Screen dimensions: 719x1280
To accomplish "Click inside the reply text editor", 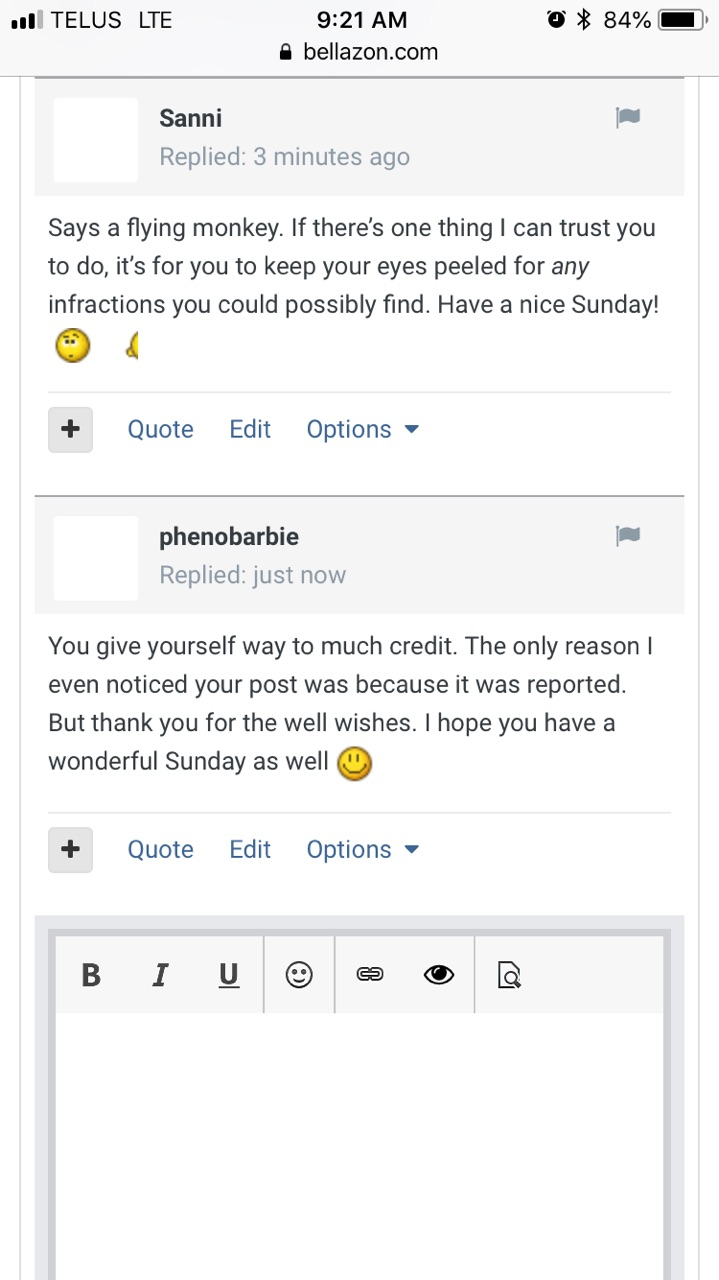I will click(x=359, y=1140).
